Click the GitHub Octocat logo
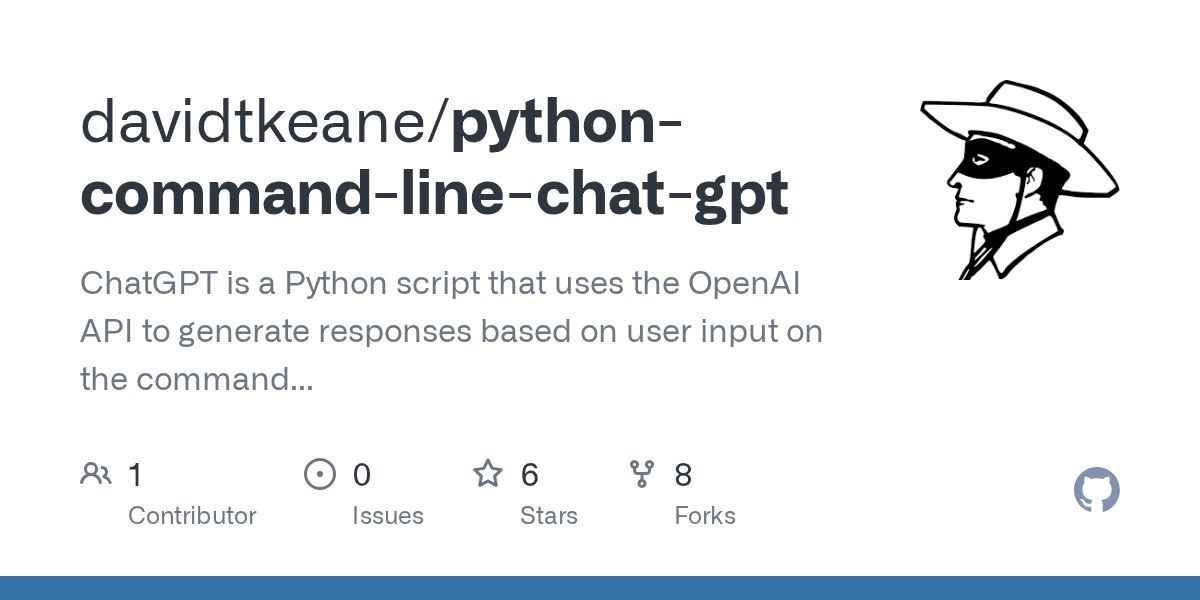 coord(1096,491)
